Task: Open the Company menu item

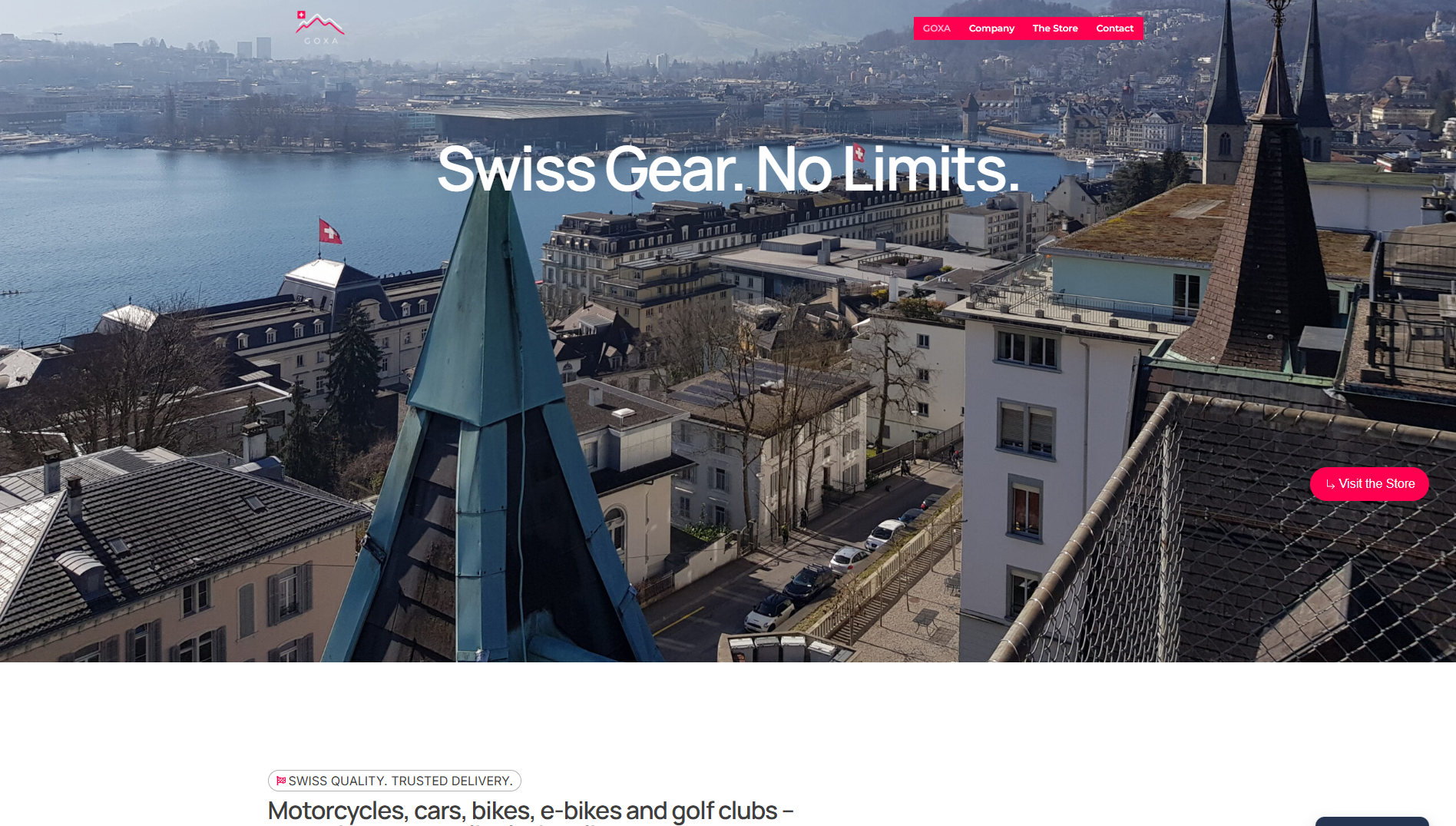Action: click(991, 28)
